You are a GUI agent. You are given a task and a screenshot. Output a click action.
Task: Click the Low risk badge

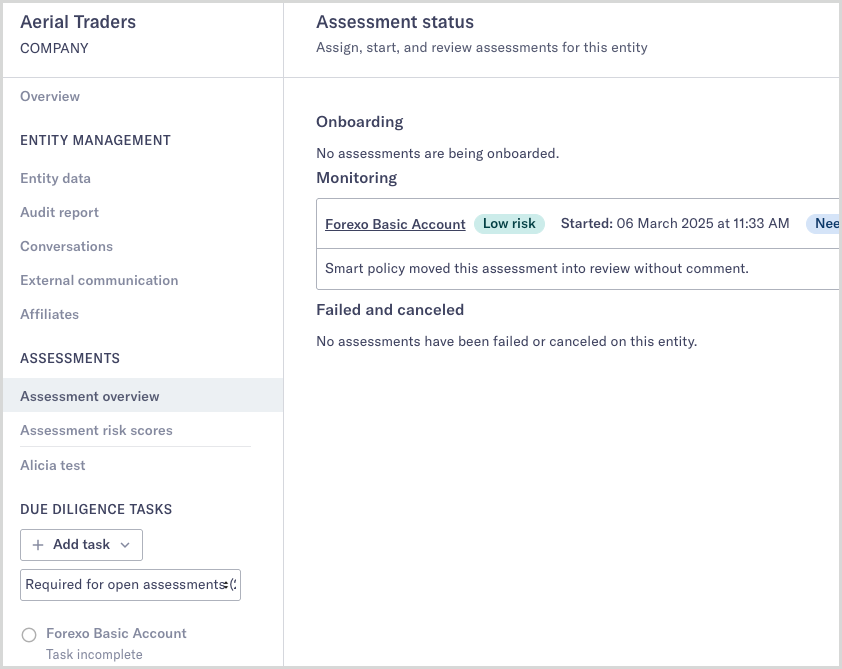[509, 223]
